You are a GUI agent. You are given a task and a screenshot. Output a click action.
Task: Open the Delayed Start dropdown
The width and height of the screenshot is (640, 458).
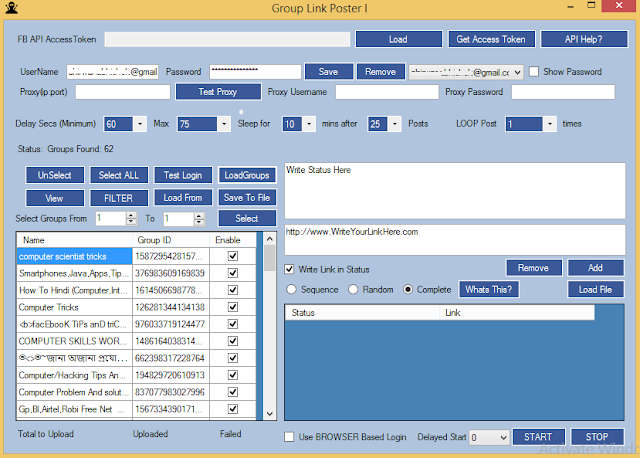tap(503, 438)
